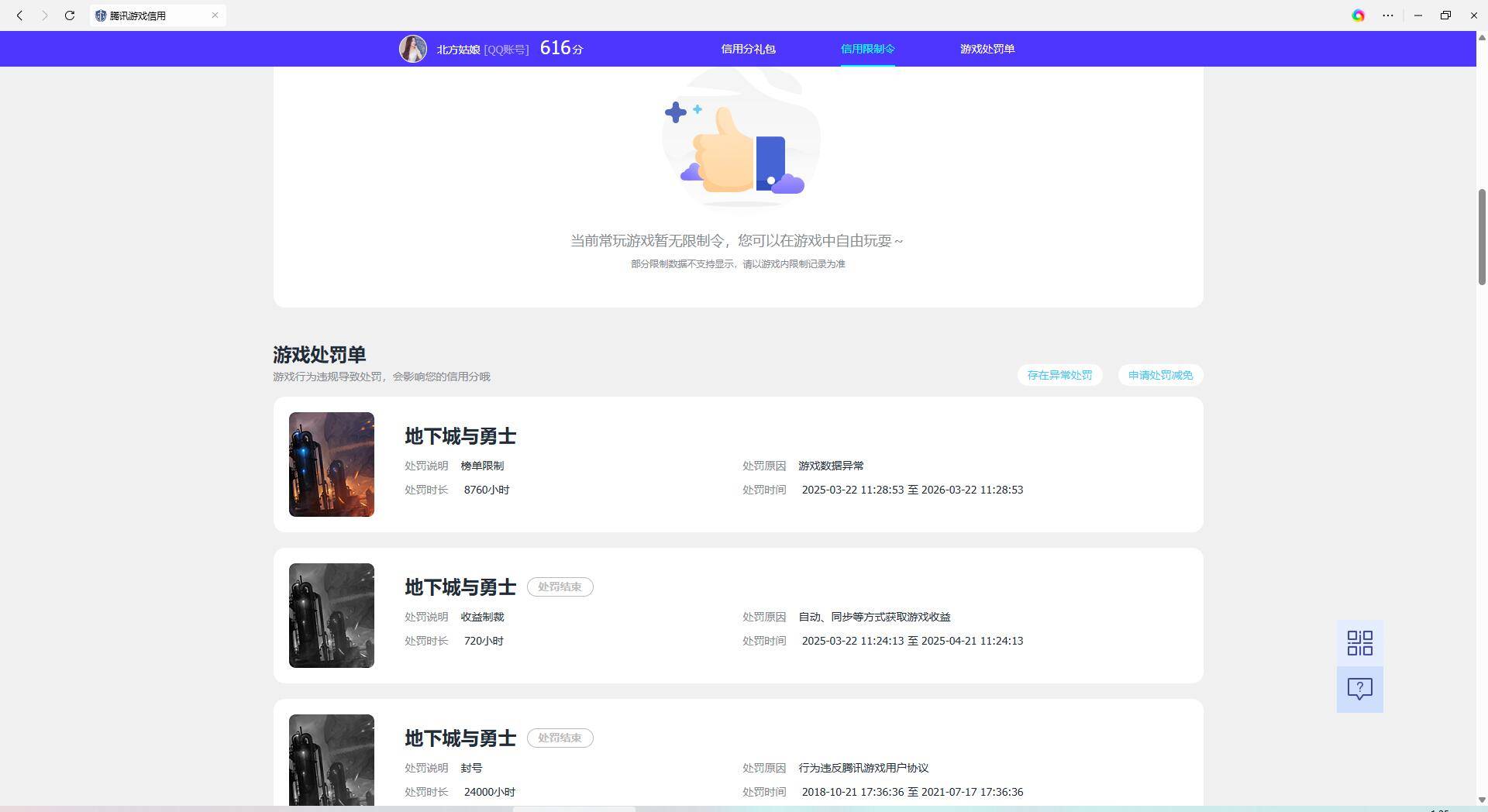Click the 封号 penalty game thumbnail

tap(332, 759)
